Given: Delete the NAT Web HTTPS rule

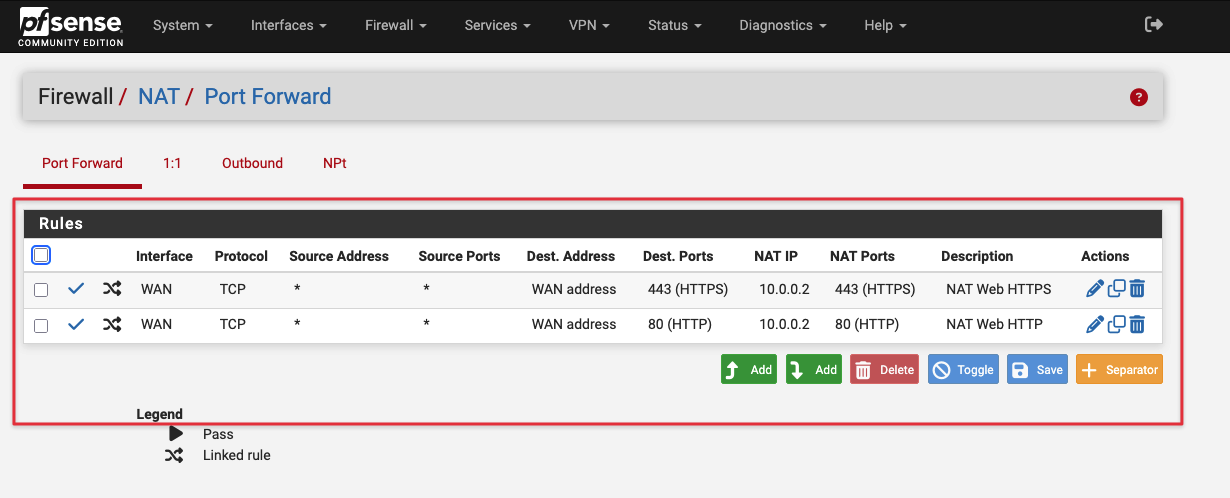Looking at the screenshot, I should coord(1137,289).
